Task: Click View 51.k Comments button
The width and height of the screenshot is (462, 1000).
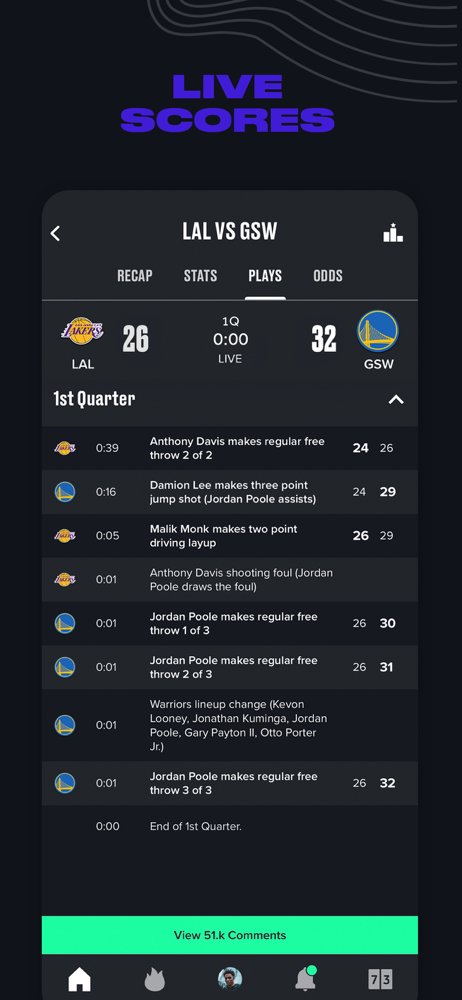Action: 230,935
